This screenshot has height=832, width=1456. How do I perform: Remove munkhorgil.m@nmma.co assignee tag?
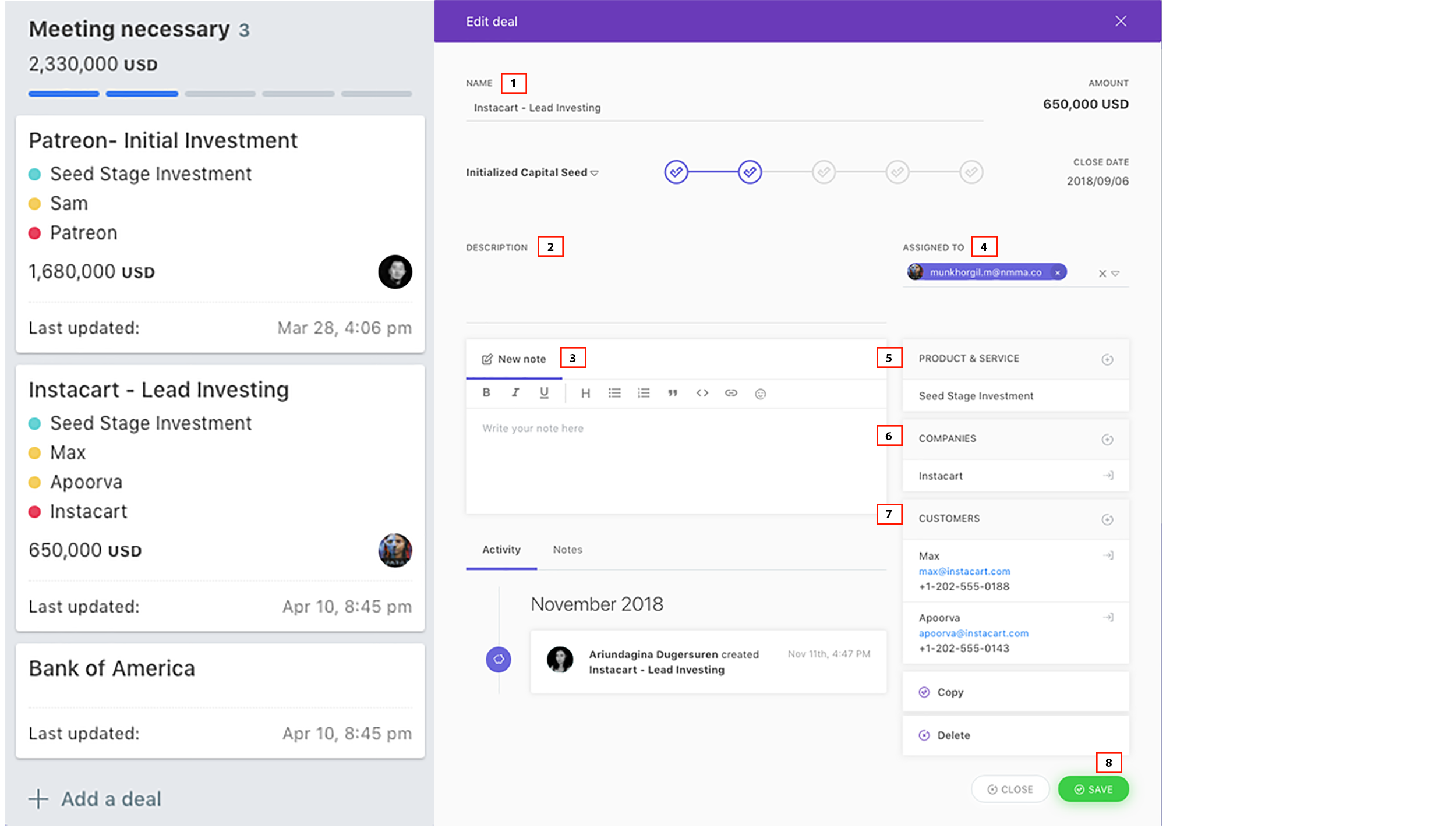1058,272
